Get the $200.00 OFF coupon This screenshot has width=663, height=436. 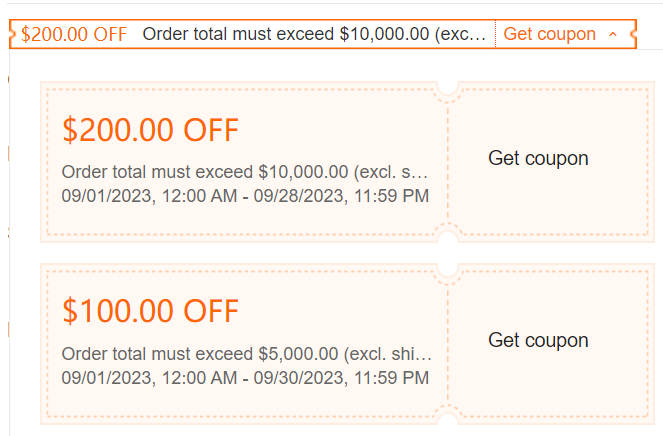[538, 158]
